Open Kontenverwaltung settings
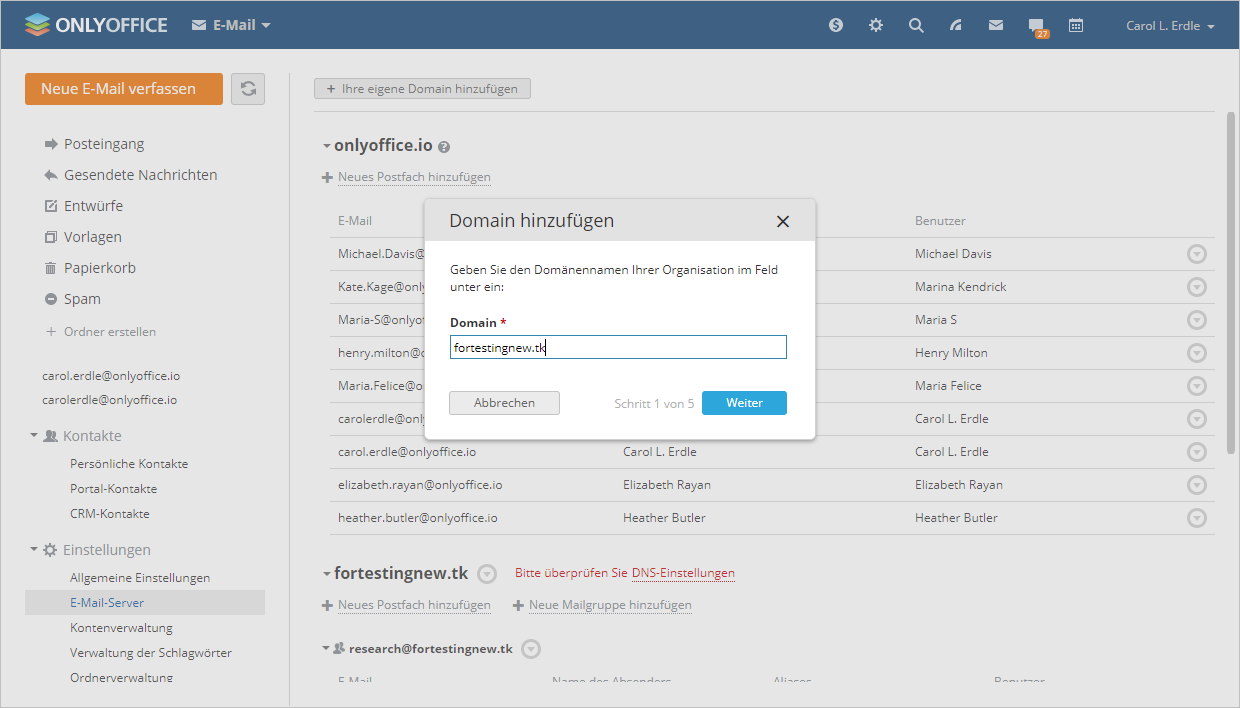The width and height of the screenshot is (1240, 708). click(121, 628)
